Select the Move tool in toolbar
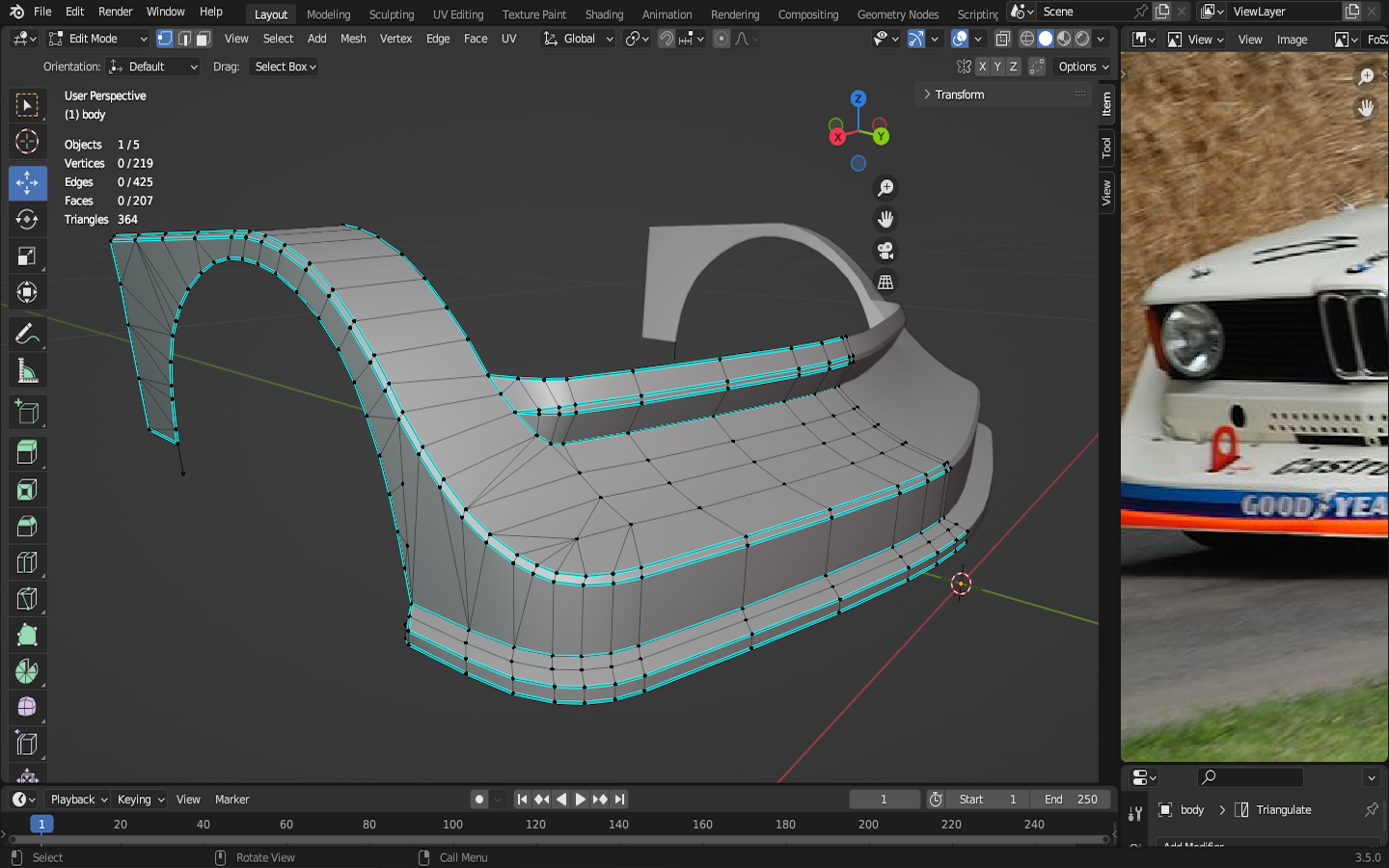The image size is (1389, 868). tap(27, 182)
